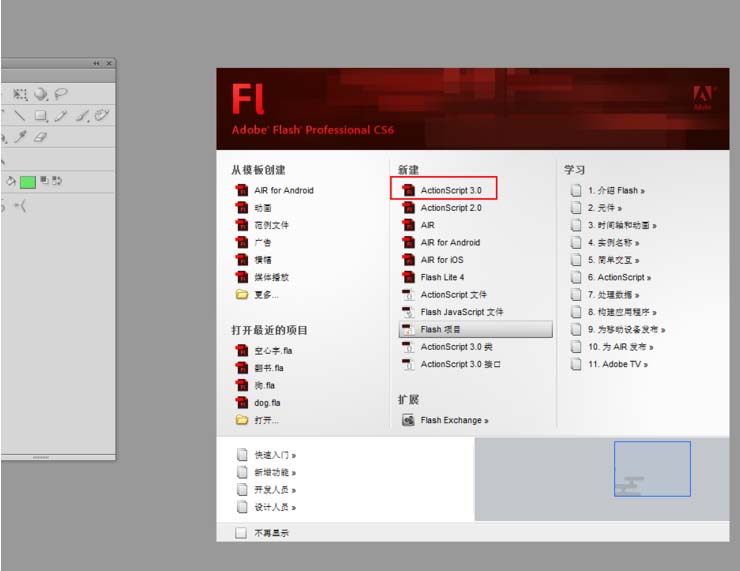740x571 pixels.
Task: Open lesson 7. 处理数据
Action: [605, 294]
